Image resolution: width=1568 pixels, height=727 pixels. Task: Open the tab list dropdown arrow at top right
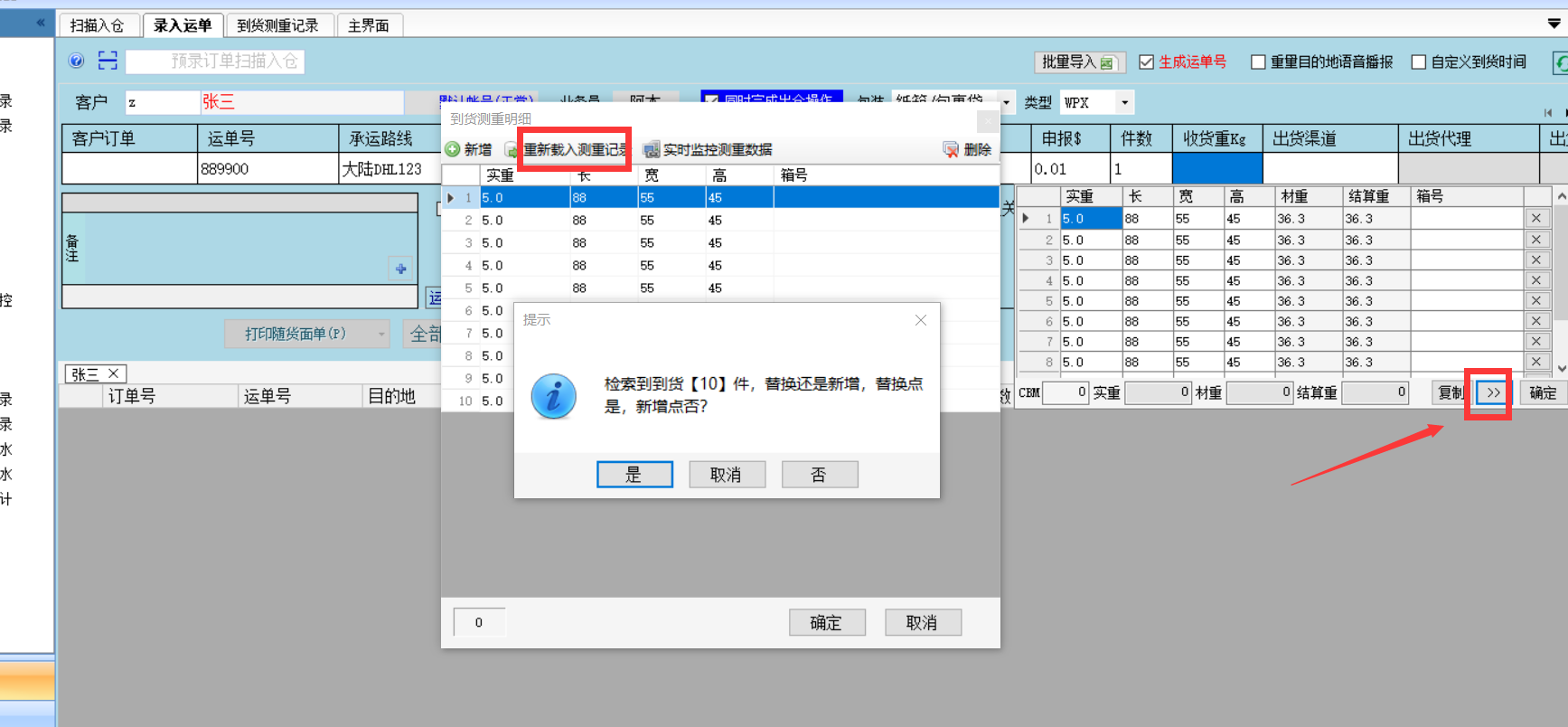pos(1554,24)
